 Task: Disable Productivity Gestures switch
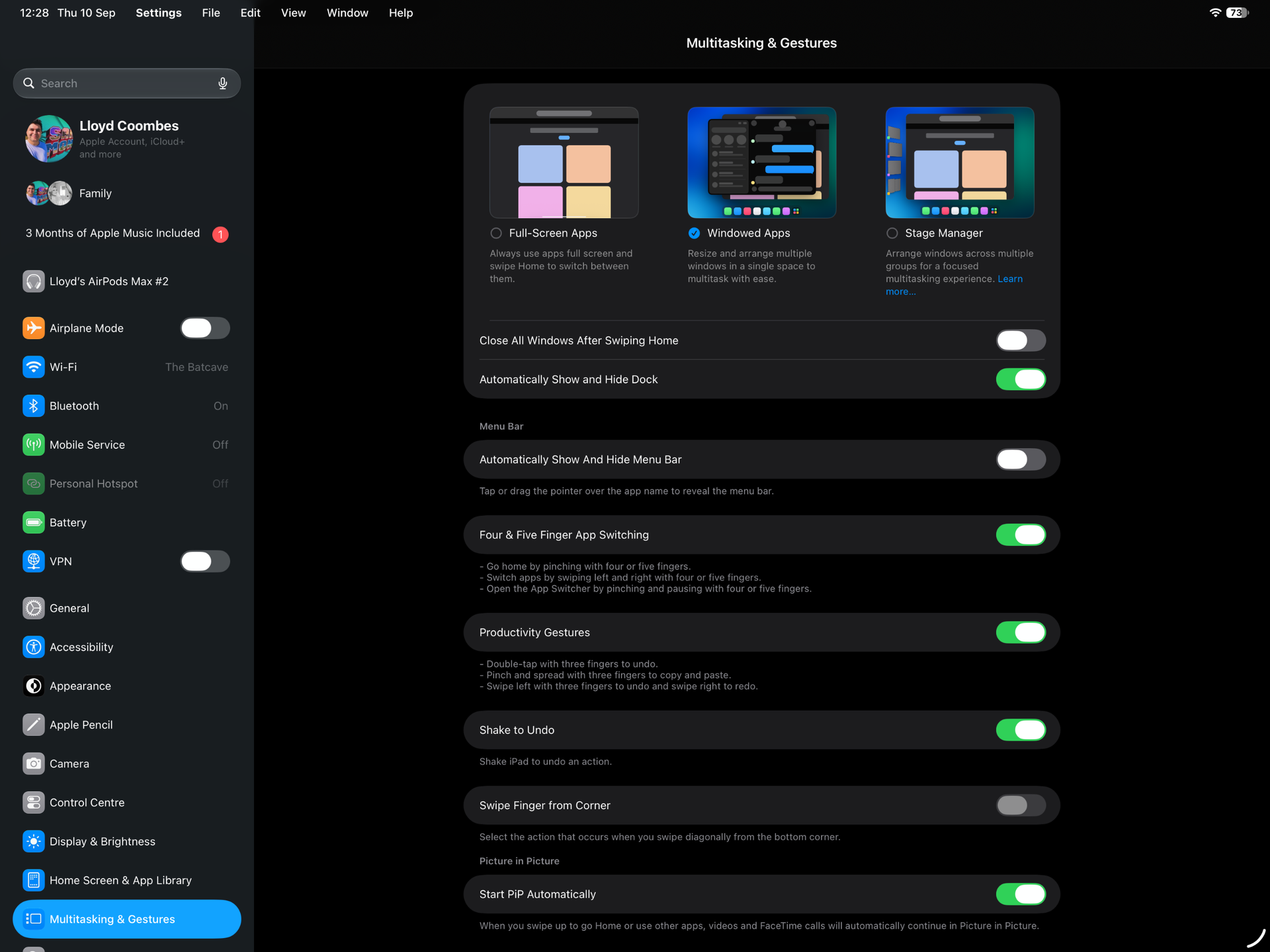(1021, 633)
